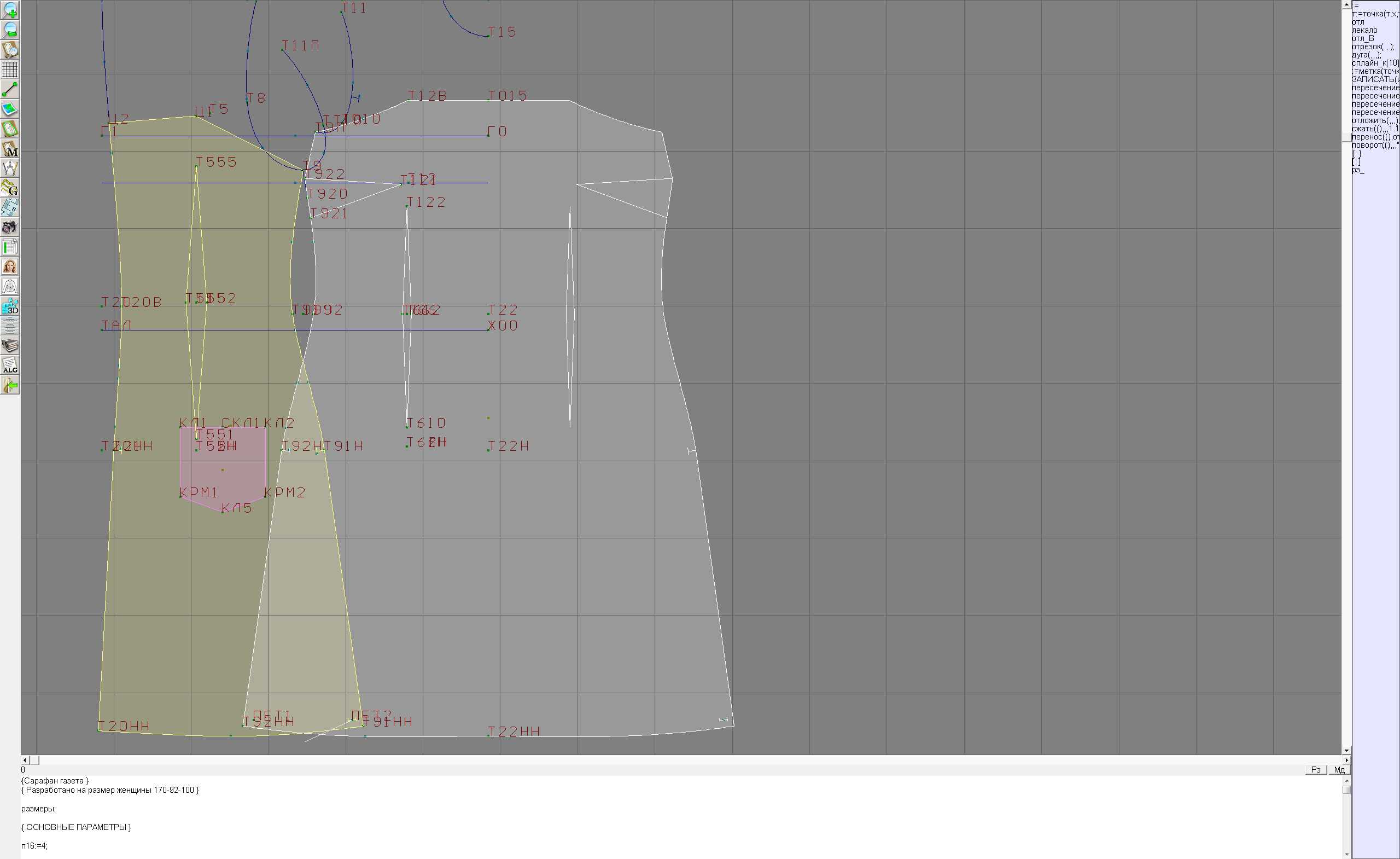Viewport: 1400px width, 859px height.
Task: Click the horizontal scrollbar right arrow
Action: click(x=1346, y=760)
